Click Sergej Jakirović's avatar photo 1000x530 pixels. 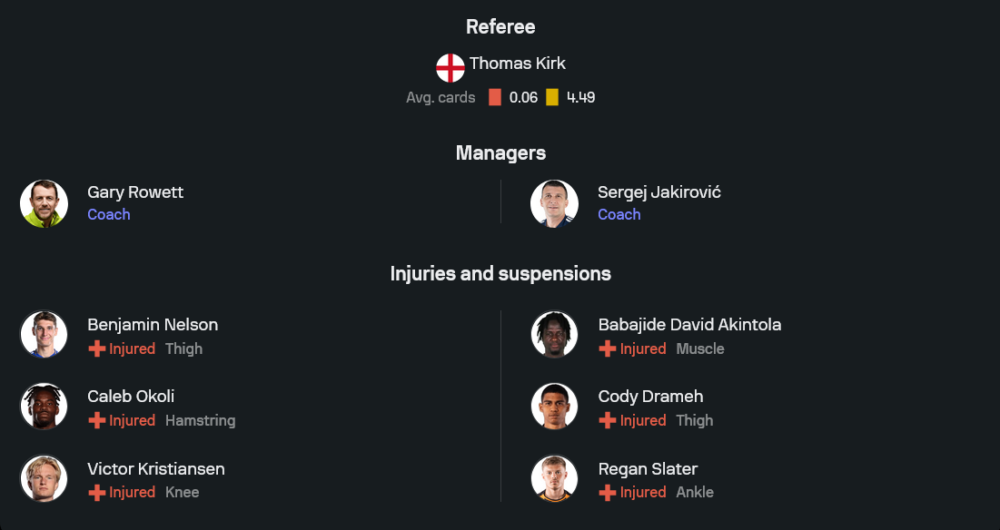click(x=554, y=203)
